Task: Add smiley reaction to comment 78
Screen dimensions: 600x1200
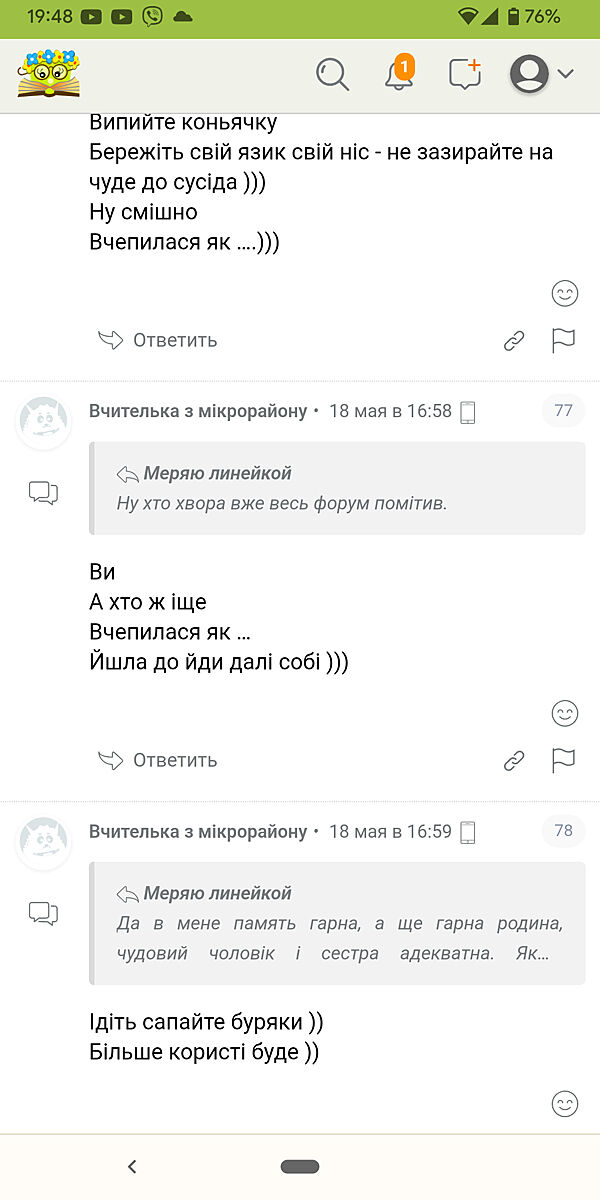Action: coord(565,1104)
